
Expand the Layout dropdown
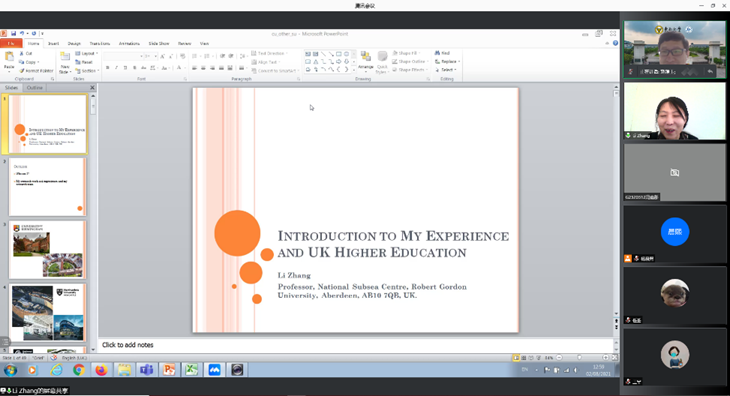tap(87, 54)
